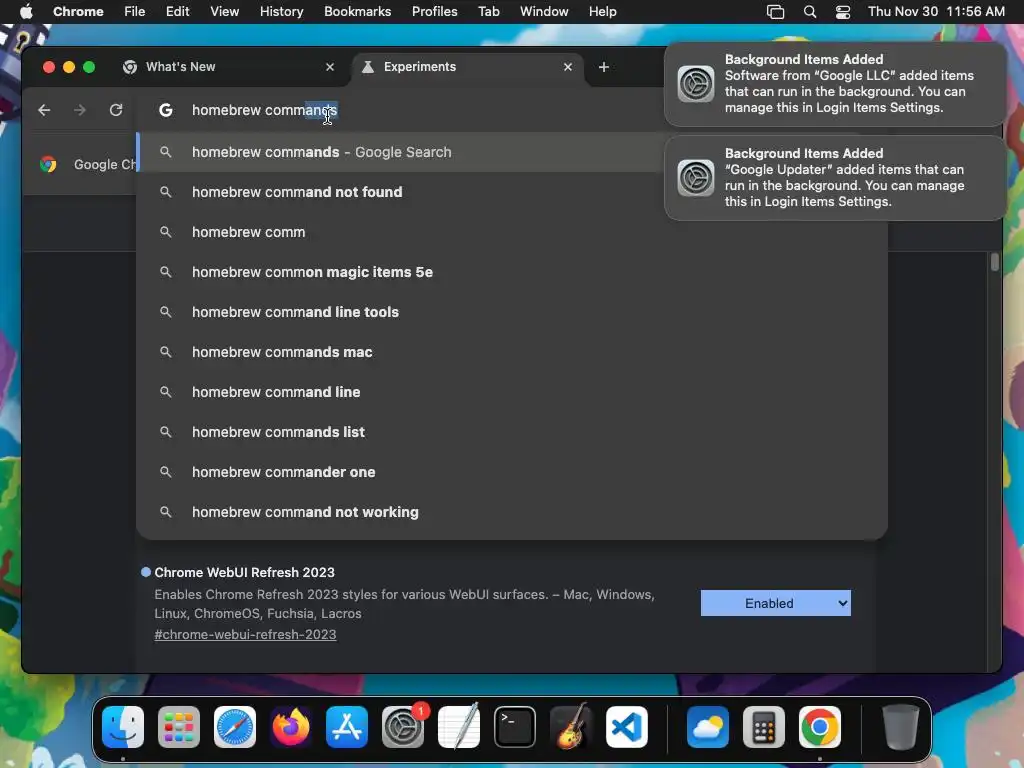This screenshot has width=1024, height=768.
Task: Launch Firefox from the Dock
Action: point(291,727)
